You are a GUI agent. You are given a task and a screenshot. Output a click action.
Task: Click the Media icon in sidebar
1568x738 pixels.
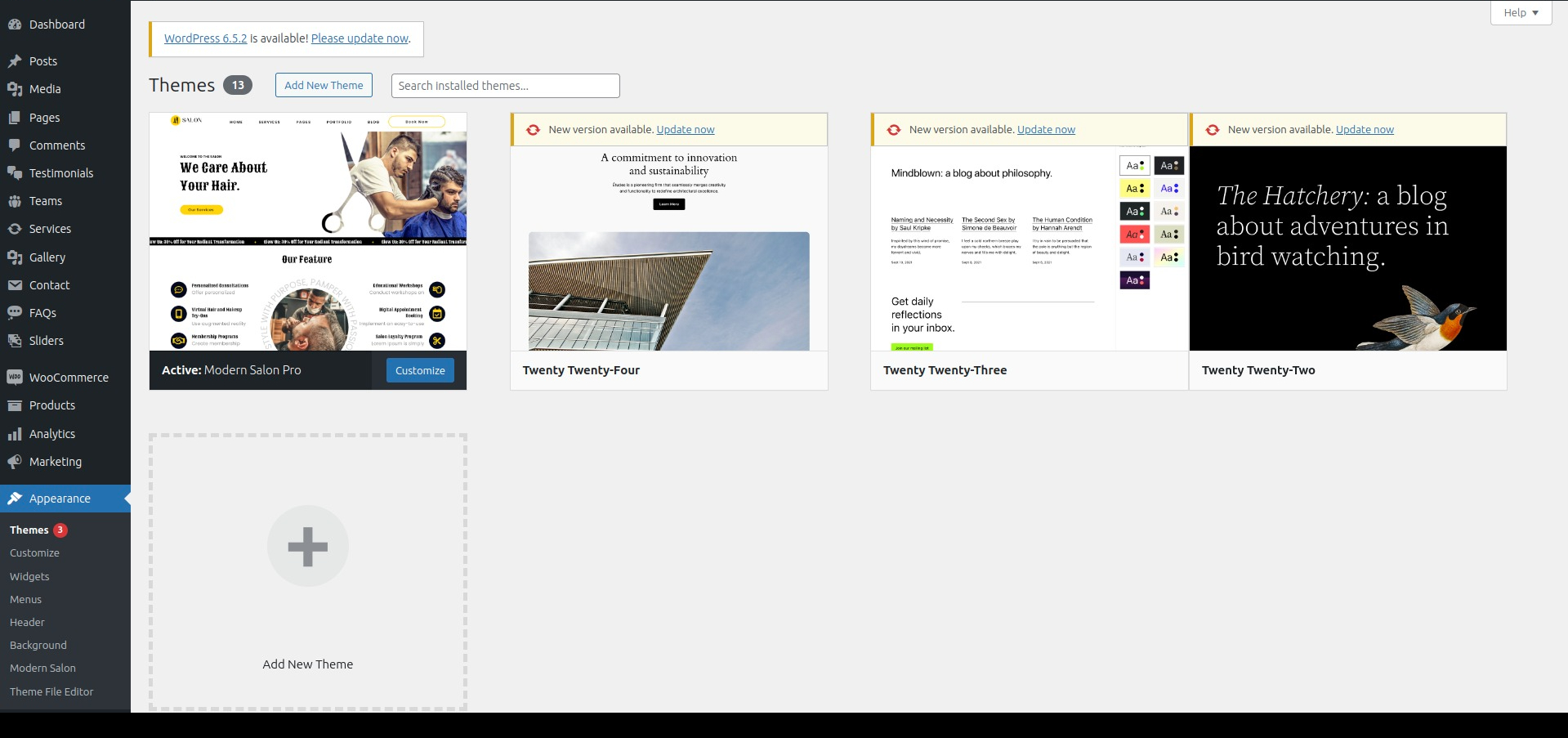[15, 89]
